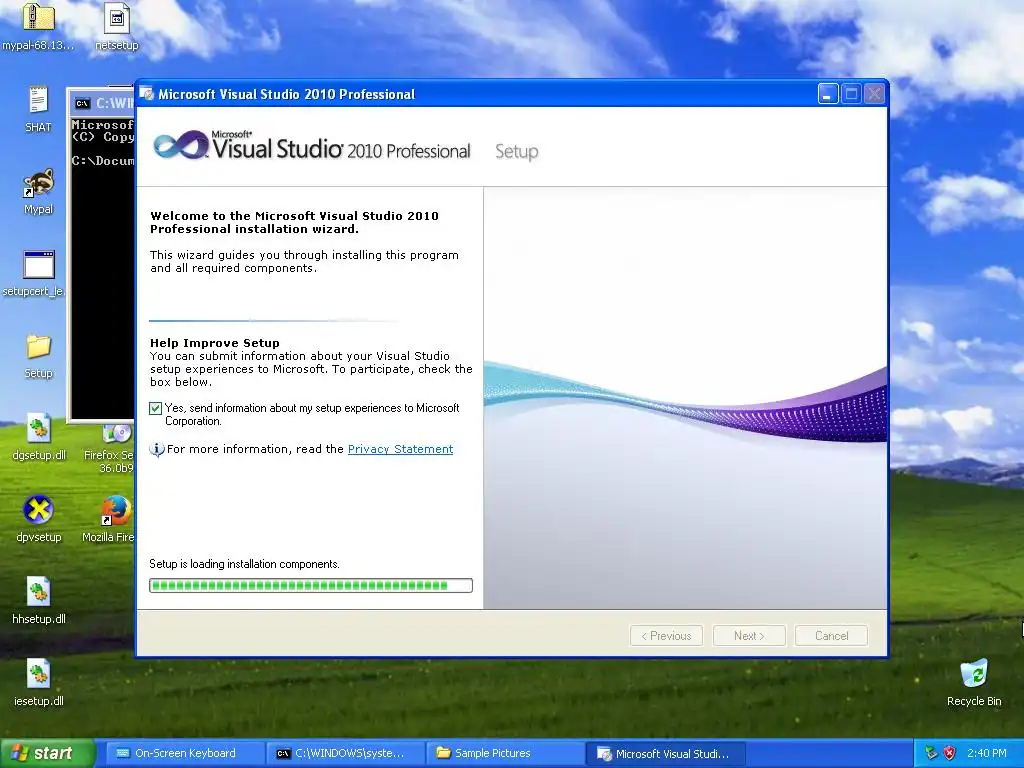This screenshot has height=768, width=1024.
Task: Click the Setup label in wizard header
Action: pos(517,152)
